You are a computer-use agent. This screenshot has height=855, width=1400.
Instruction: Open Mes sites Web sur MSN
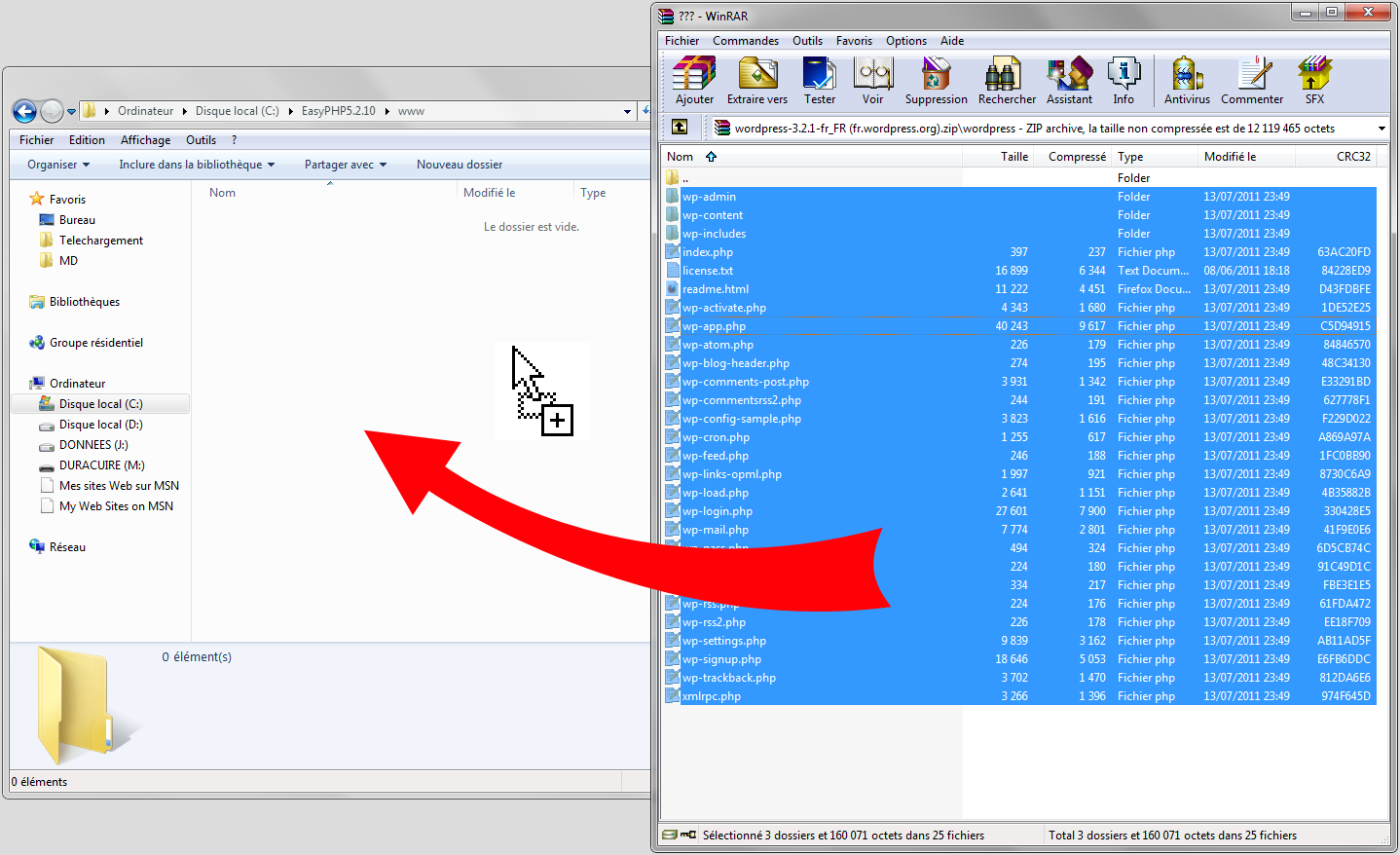109,486
